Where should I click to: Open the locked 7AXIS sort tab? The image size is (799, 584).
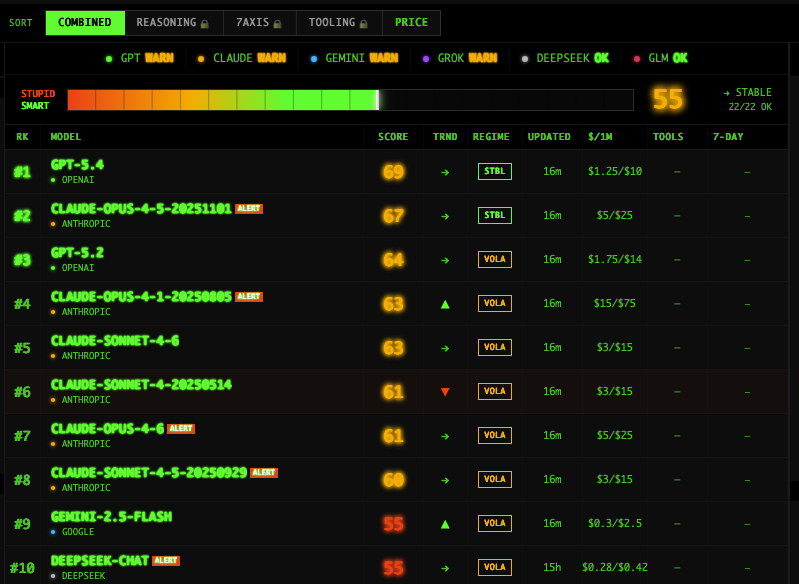260,23
